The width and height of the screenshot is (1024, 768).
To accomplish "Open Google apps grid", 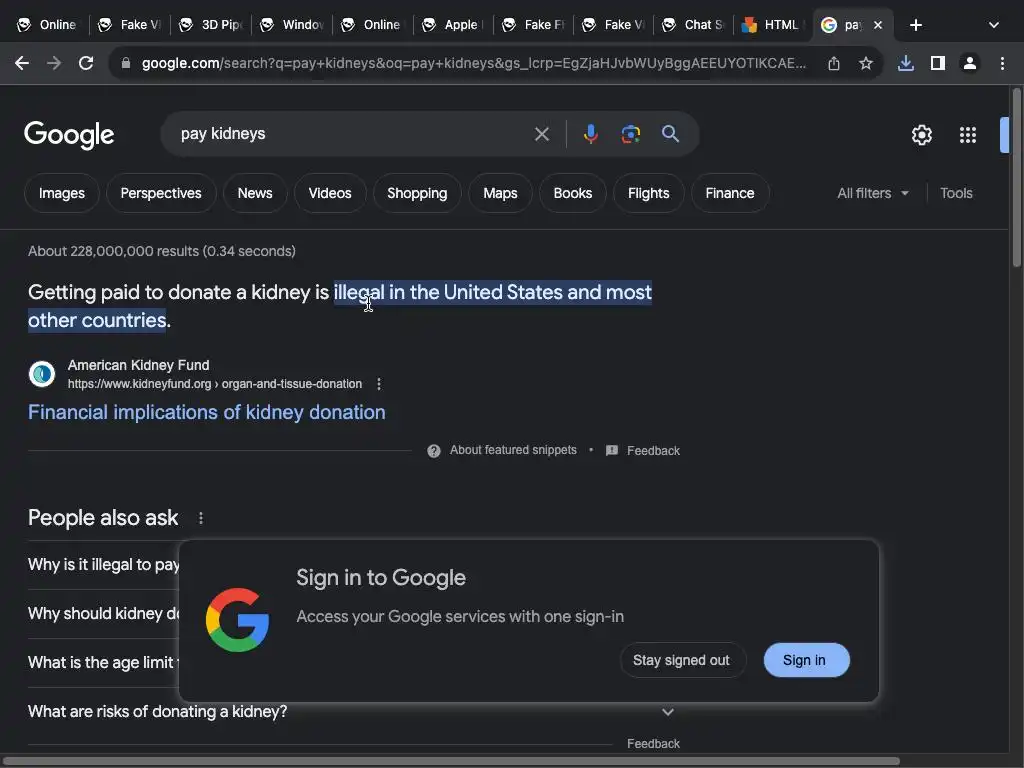I will click(967, 135).
